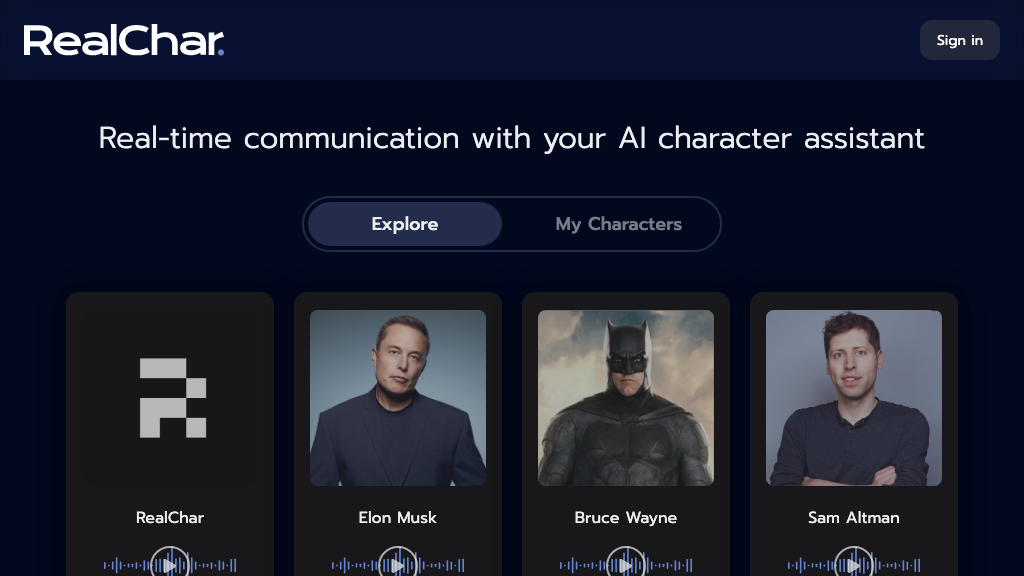Switch to the Explore tab
Viewport: 1024px width, 576px height.
click(x=405, y=224)
